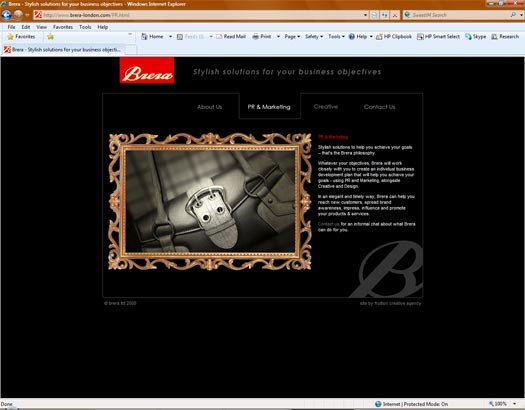Click the Research toolbar button
Image resolution: width=525 pixels, height=410 pixels.
click(505, 36)
